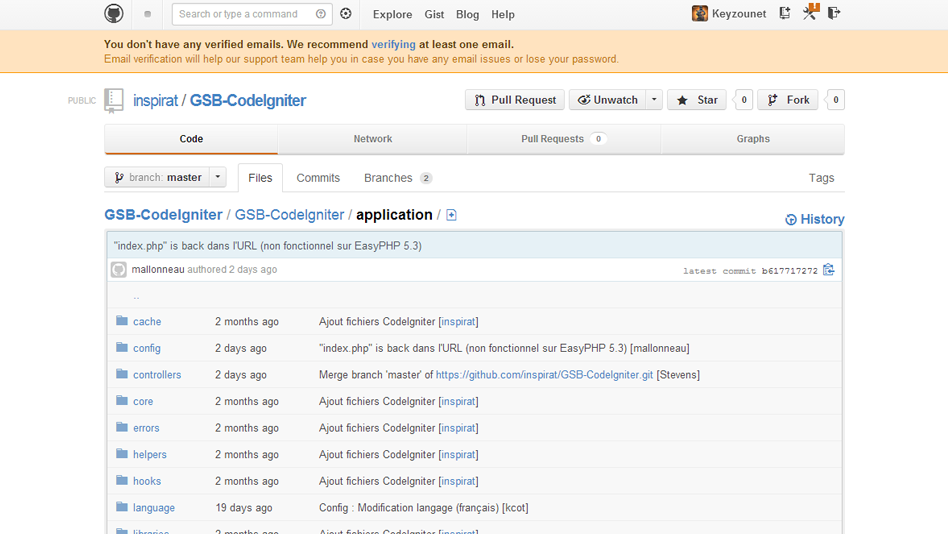948x534 pixels.
Task: Select the Branches subtab
Action: (398, 178)
